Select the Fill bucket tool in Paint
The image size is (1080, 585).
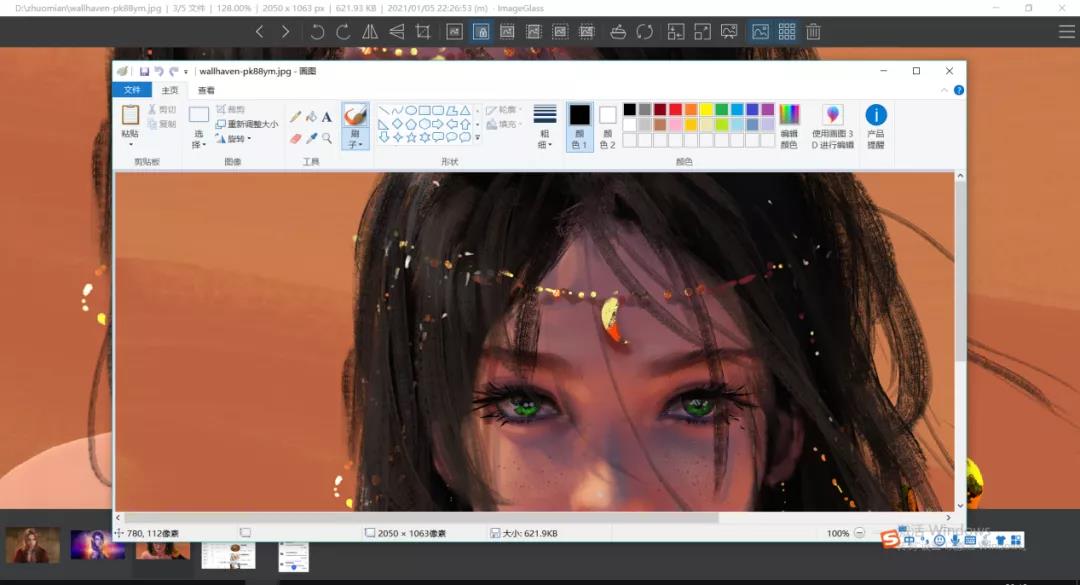coord(311,116)
